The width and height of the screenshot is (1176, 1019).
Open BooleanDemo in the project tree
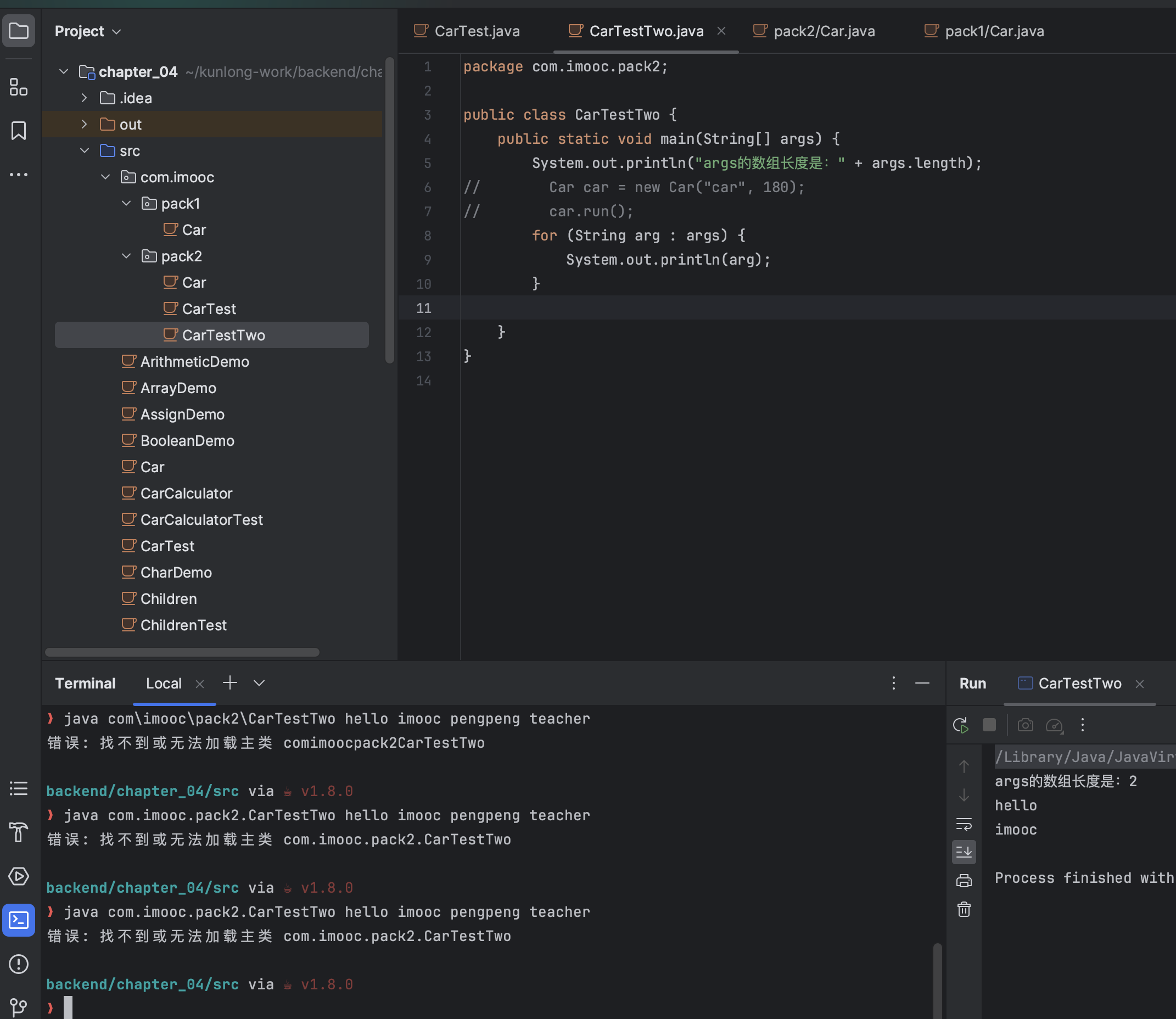(x=178, y=441)
